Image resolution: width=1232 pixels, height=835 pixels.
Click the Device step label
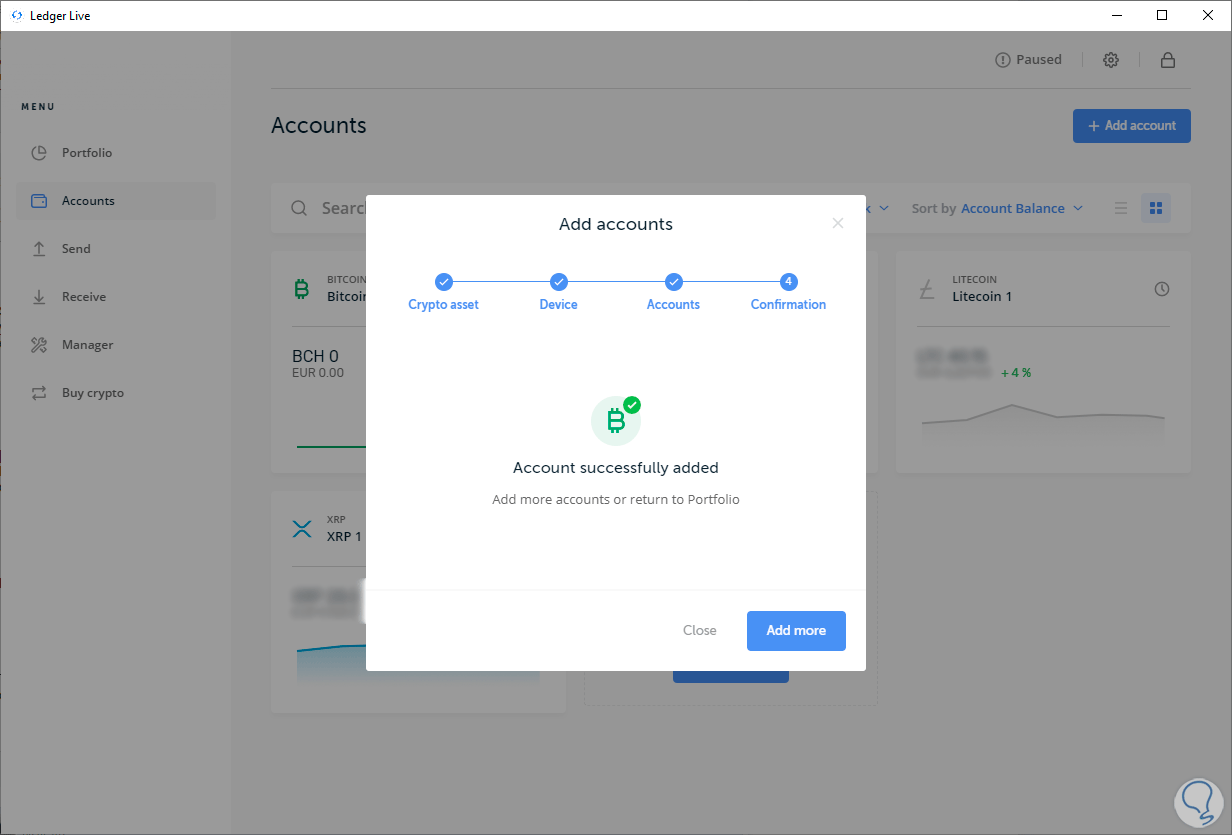[x=559, y=305]
